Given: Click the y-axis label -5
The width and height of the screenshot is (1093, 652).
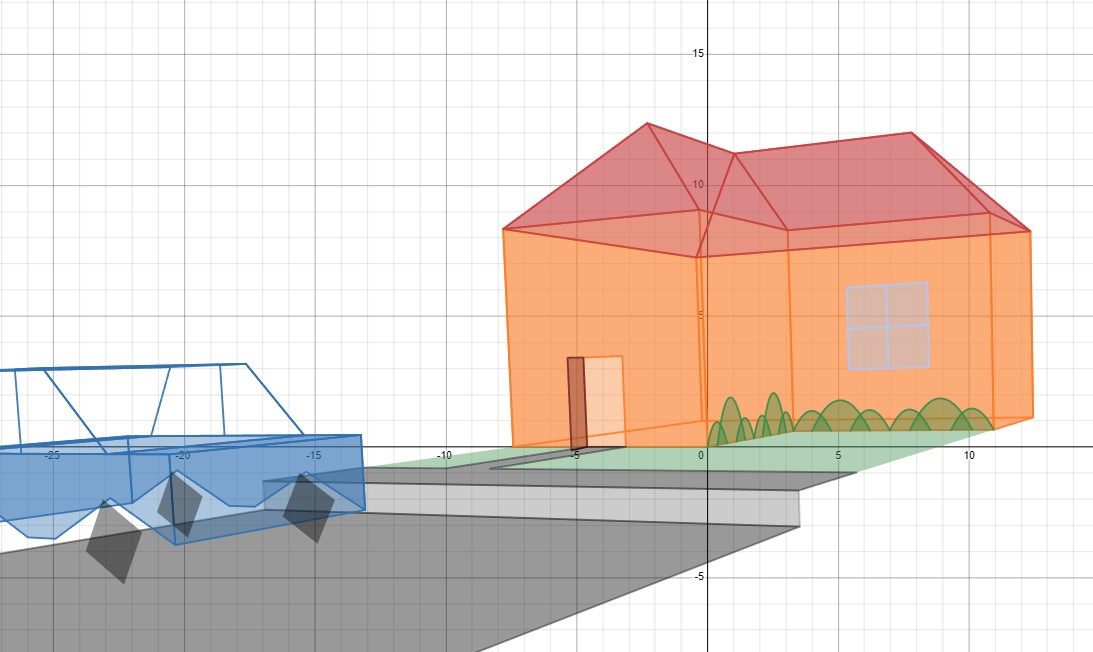Looking at the screenshot, I should 697,577.
